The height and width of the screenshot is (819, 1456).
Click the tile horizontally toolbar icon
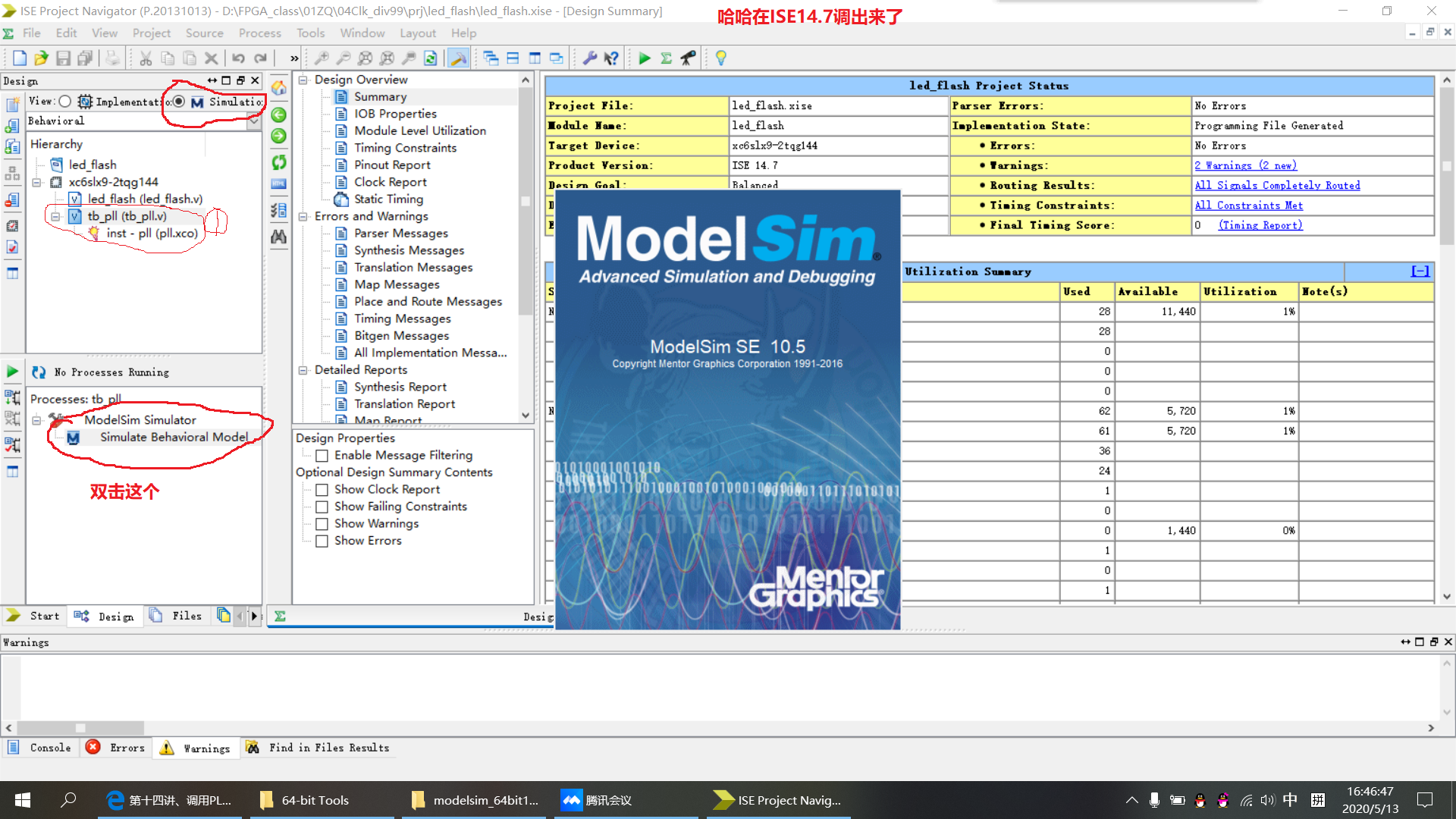(x=513, y=58)
